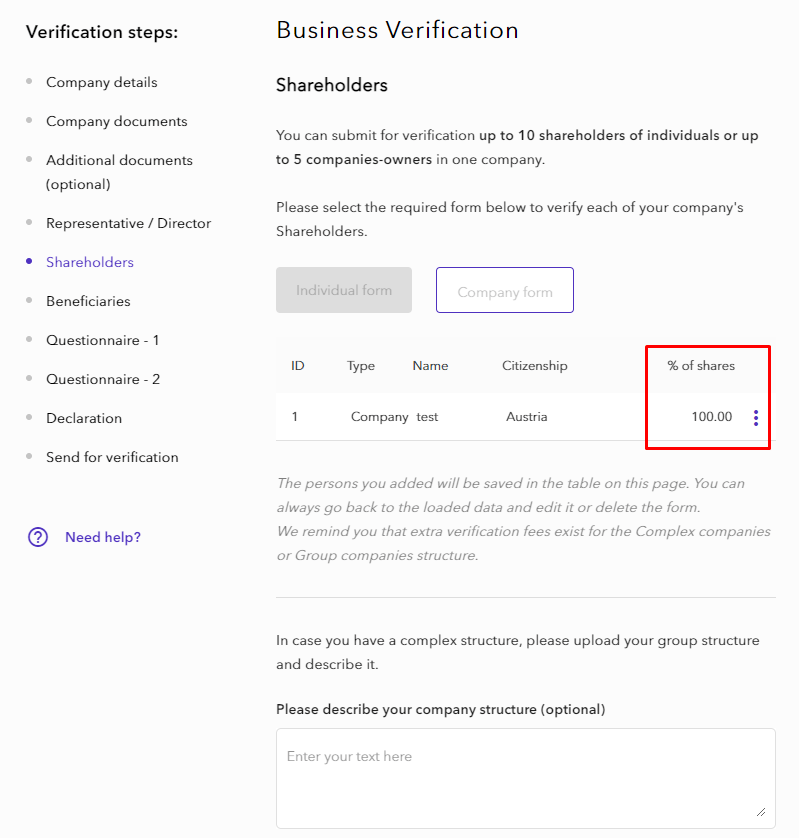Click the Need help question mark icon

(x=38, y=537)
